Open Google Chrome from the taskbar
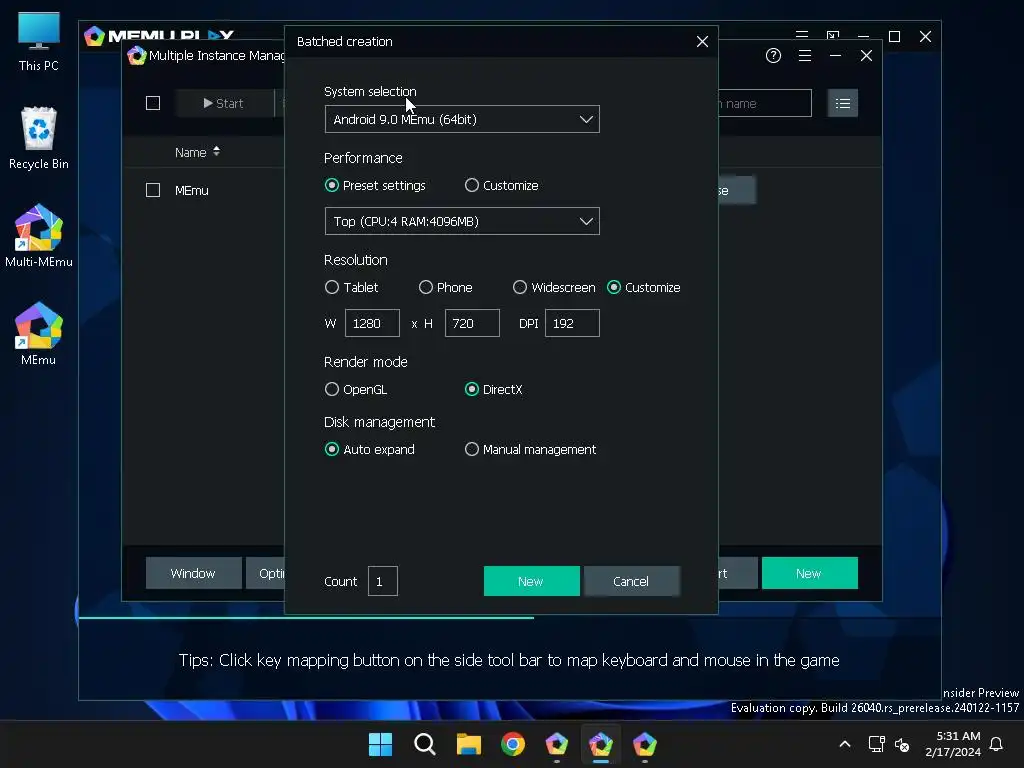1024x768 pixels. tap(513, 744)
